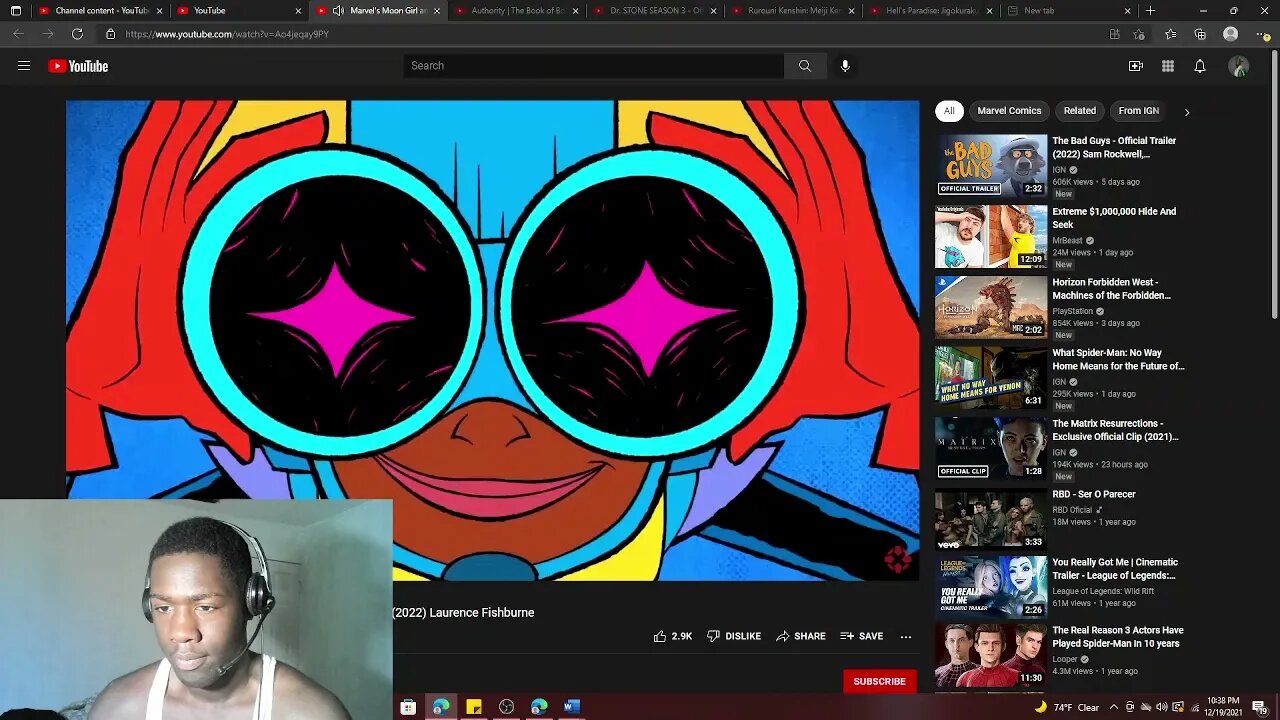This screenshot has width=1280, height=720.
Task: Switch to Hell's Paradise tab
Action: point(930,11)
